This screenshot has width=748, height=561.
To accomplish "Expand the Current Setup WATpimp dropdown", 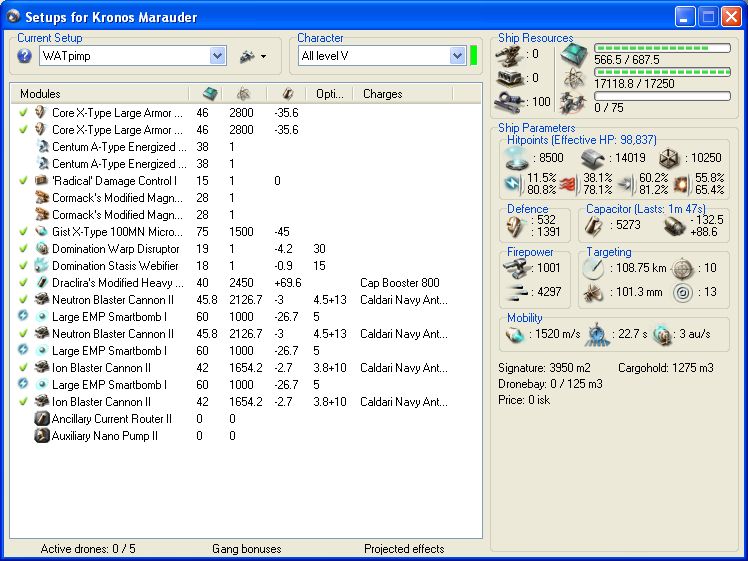I will coord(218,56).
